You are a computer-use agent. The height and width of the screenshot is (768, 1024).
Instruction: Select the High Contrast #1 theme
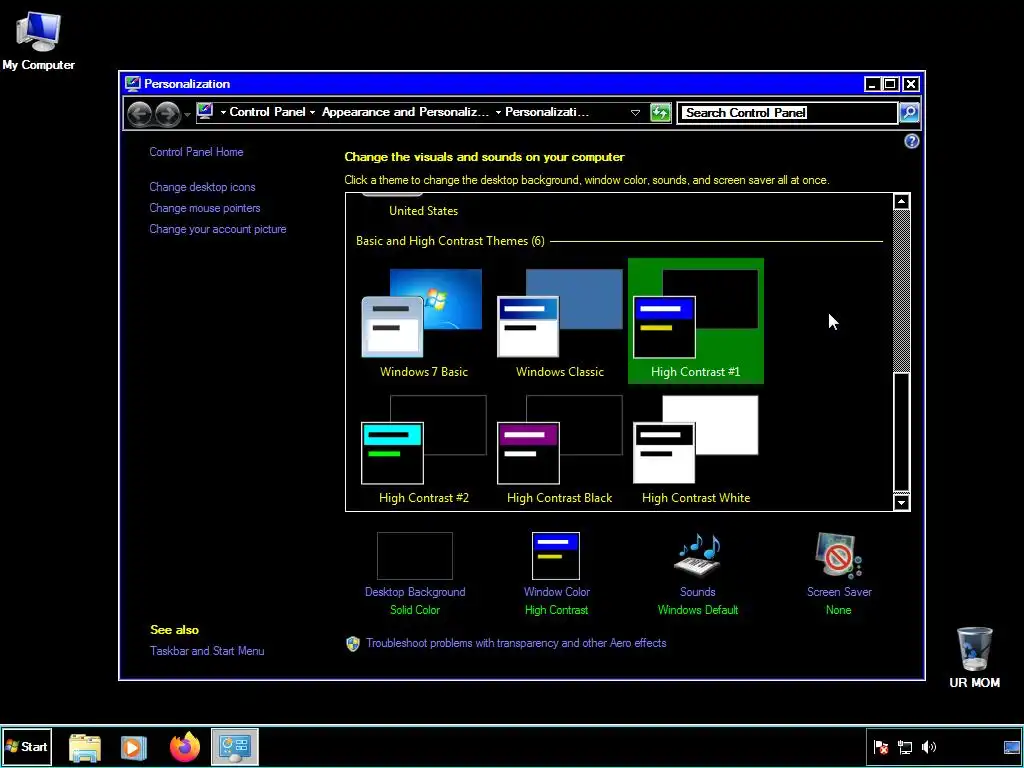coord(696,321)
